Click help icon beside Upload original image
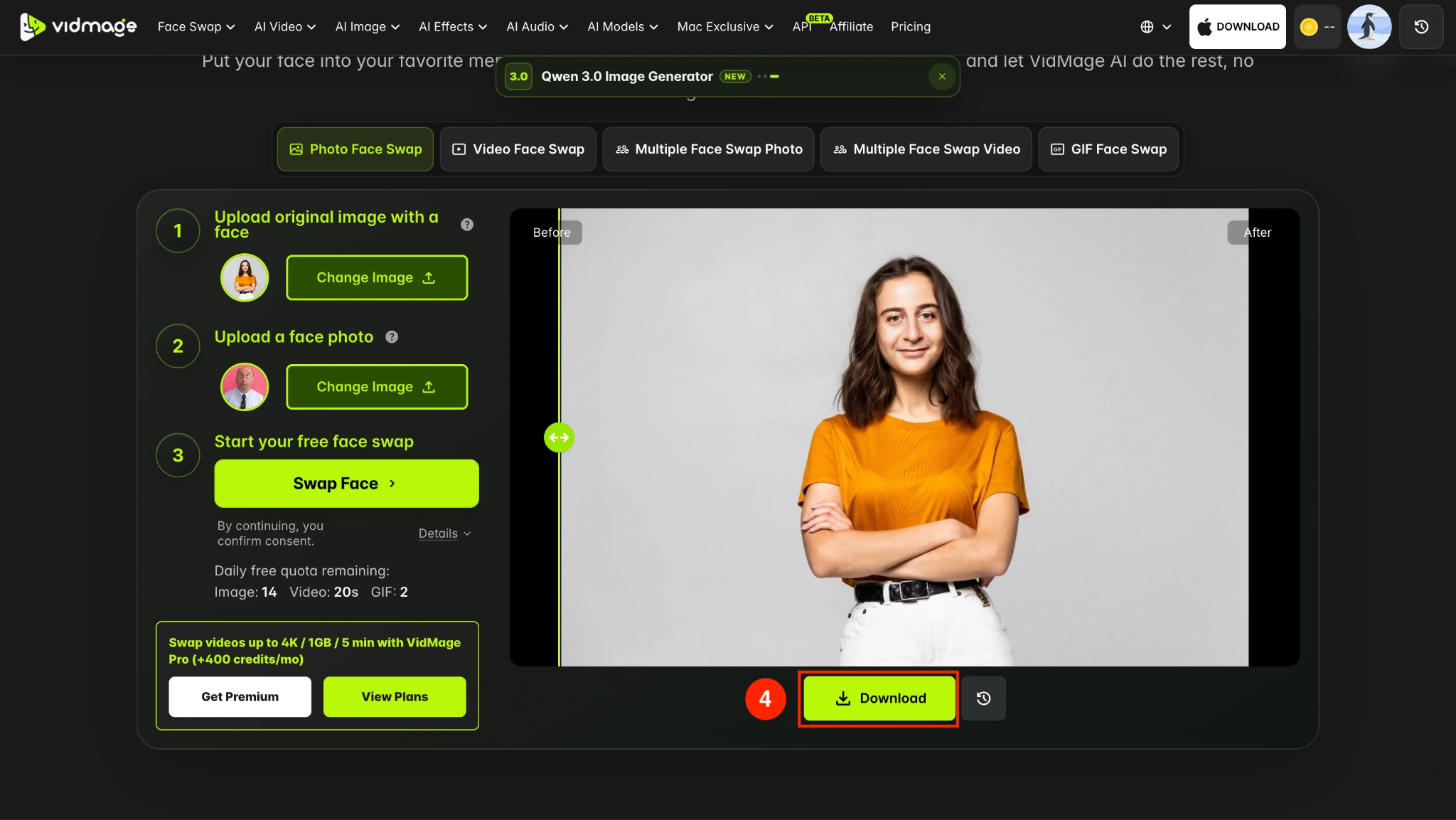 coord(467,224)
